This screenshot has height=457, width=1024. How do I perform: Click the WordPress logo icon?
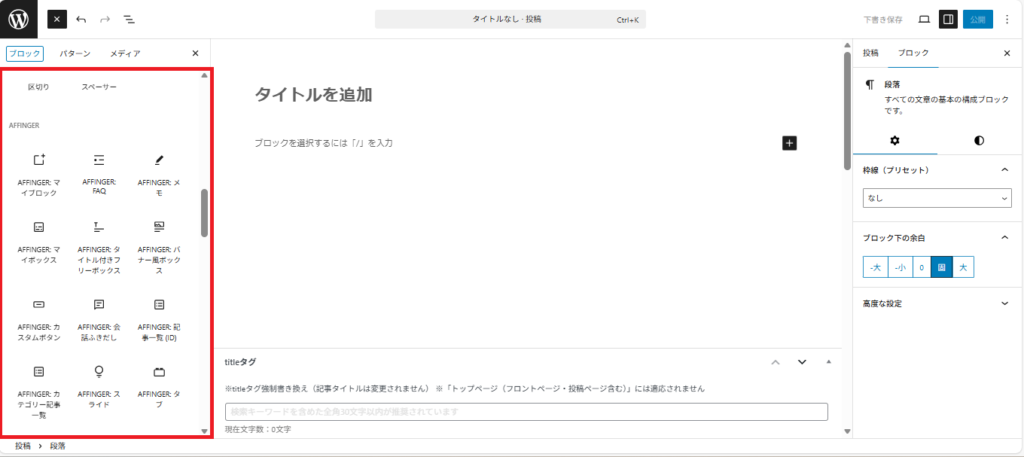(x=19, y=19)
